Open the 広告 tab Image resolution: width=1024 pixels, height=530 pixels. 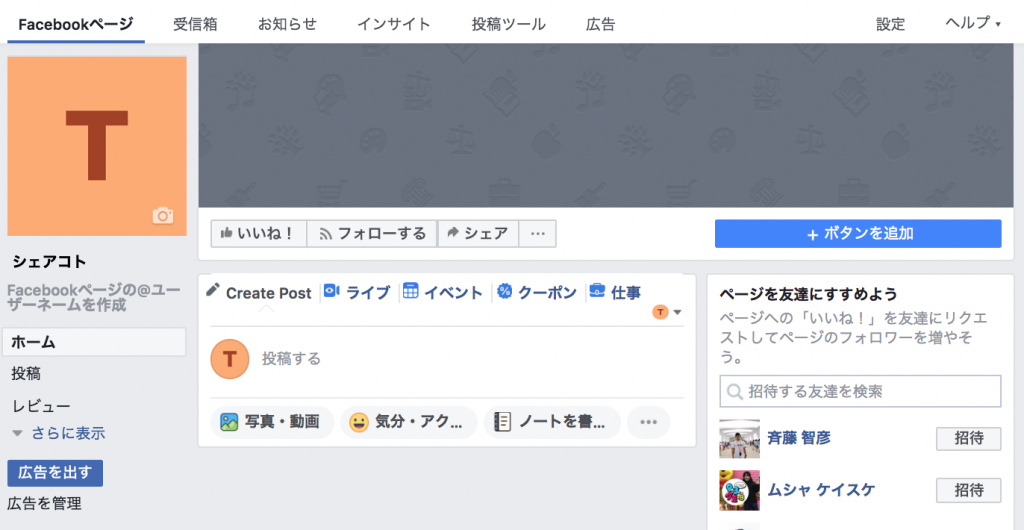click(x=601, y=24)
